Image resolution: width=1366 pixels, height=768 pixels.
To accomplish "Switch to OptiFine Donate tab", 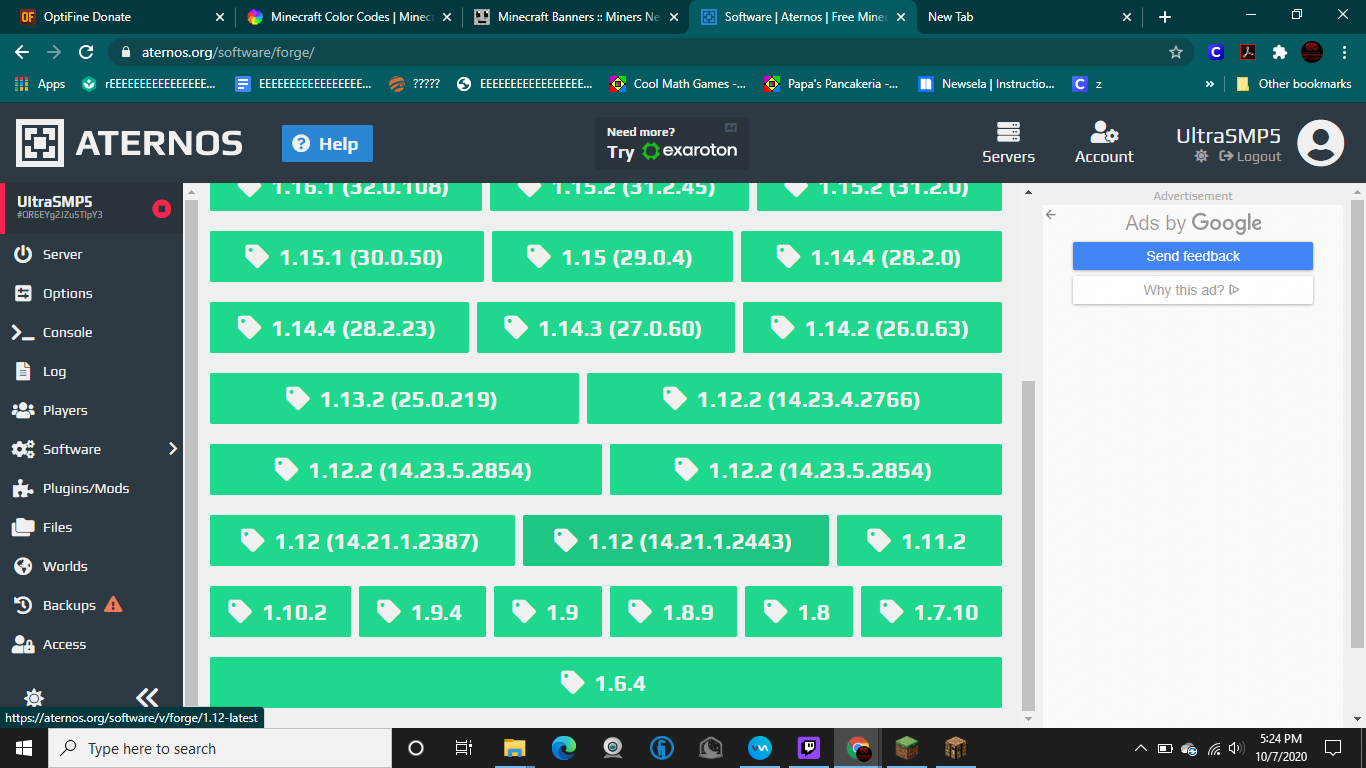I will tap(119, 17).
